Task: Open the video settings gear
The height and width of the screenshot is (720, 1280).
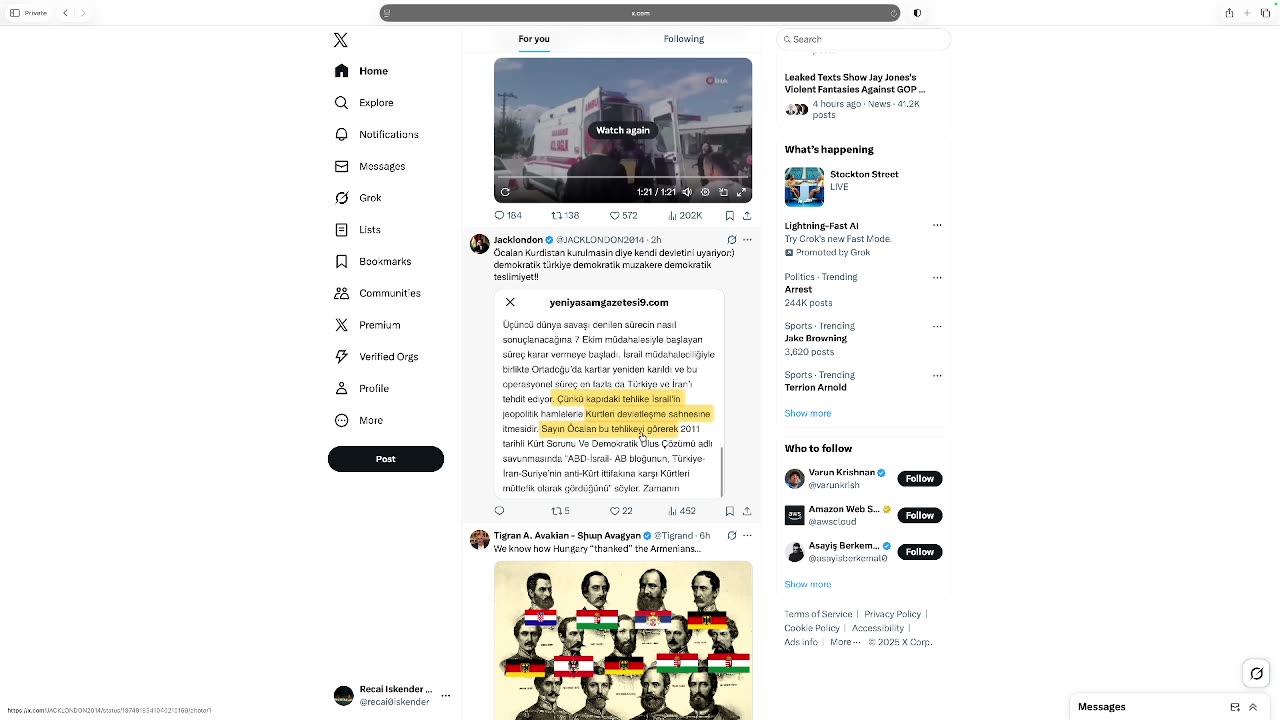Action: (705, 192)
